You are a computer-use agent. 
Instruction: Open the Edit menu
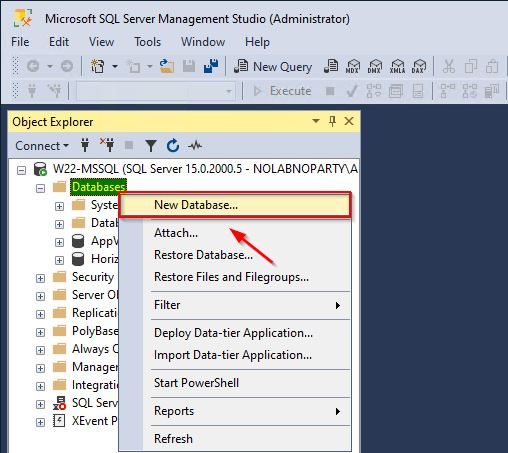[59, 42]
